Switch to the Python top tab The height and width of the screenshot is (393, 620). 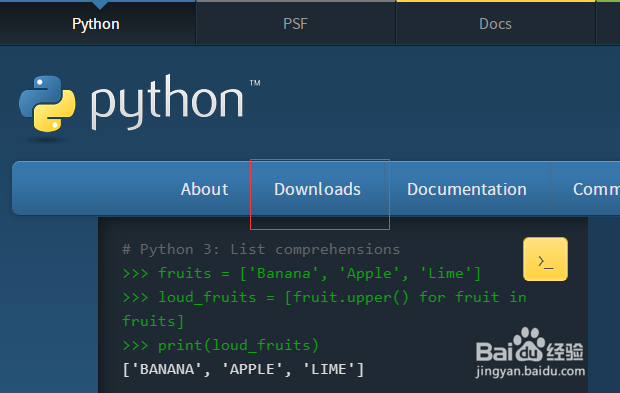pos(96,24)
